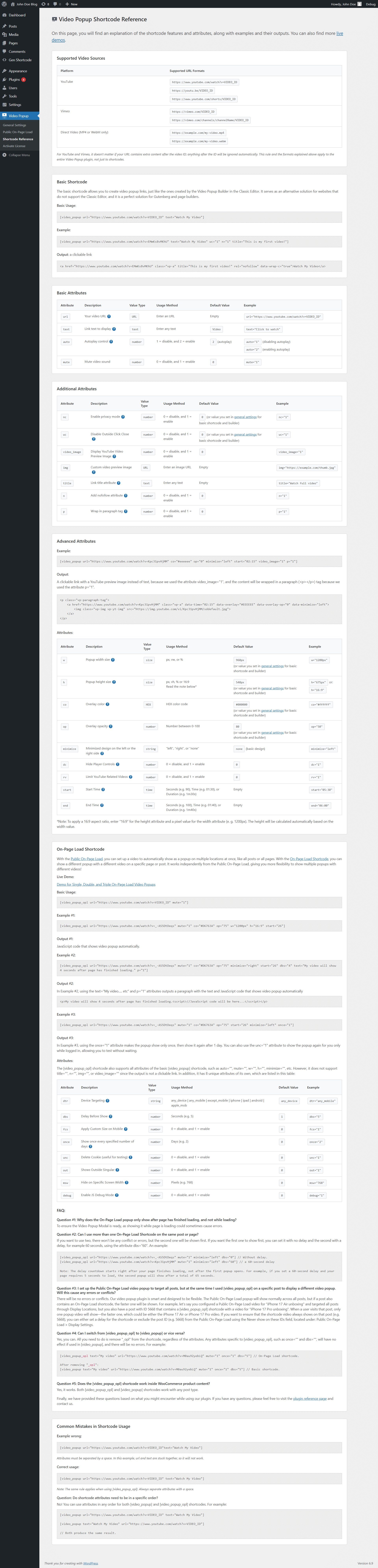The width and height of the screenshot is (378, 1568).
Task: Go to General Settings submenu
Action: tap(15, 125)
